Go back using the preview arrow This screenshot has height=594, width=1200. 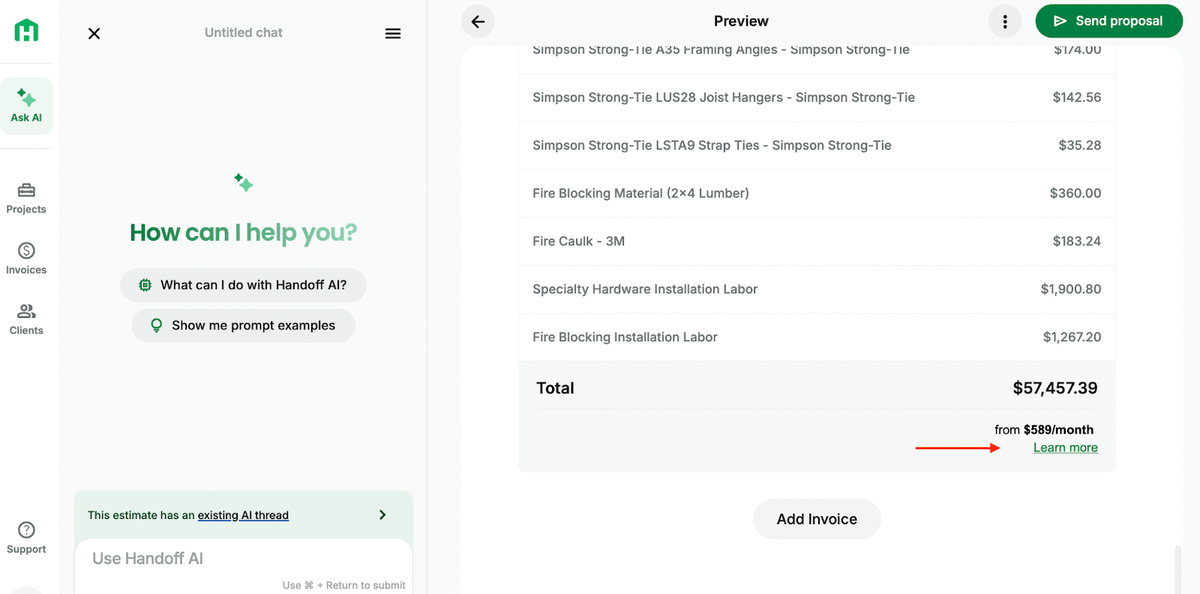coord(478,21)
